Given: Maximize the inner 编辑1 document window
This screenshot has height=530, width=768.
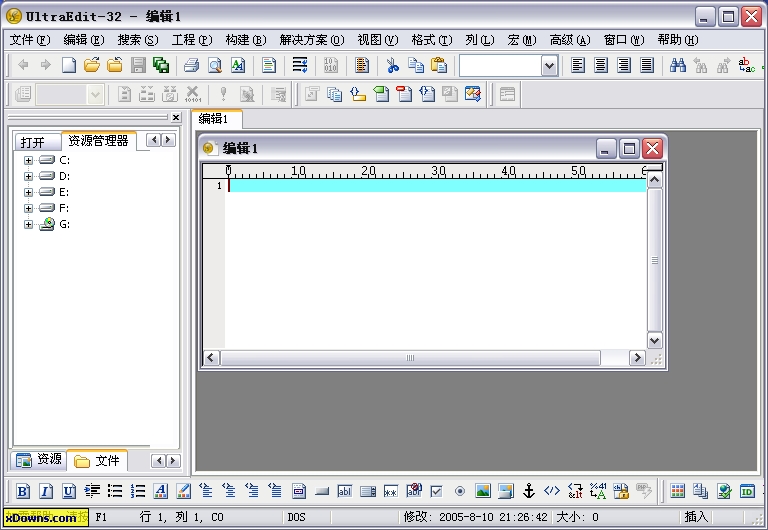Looking at the screenshot, I should point(629,148).
